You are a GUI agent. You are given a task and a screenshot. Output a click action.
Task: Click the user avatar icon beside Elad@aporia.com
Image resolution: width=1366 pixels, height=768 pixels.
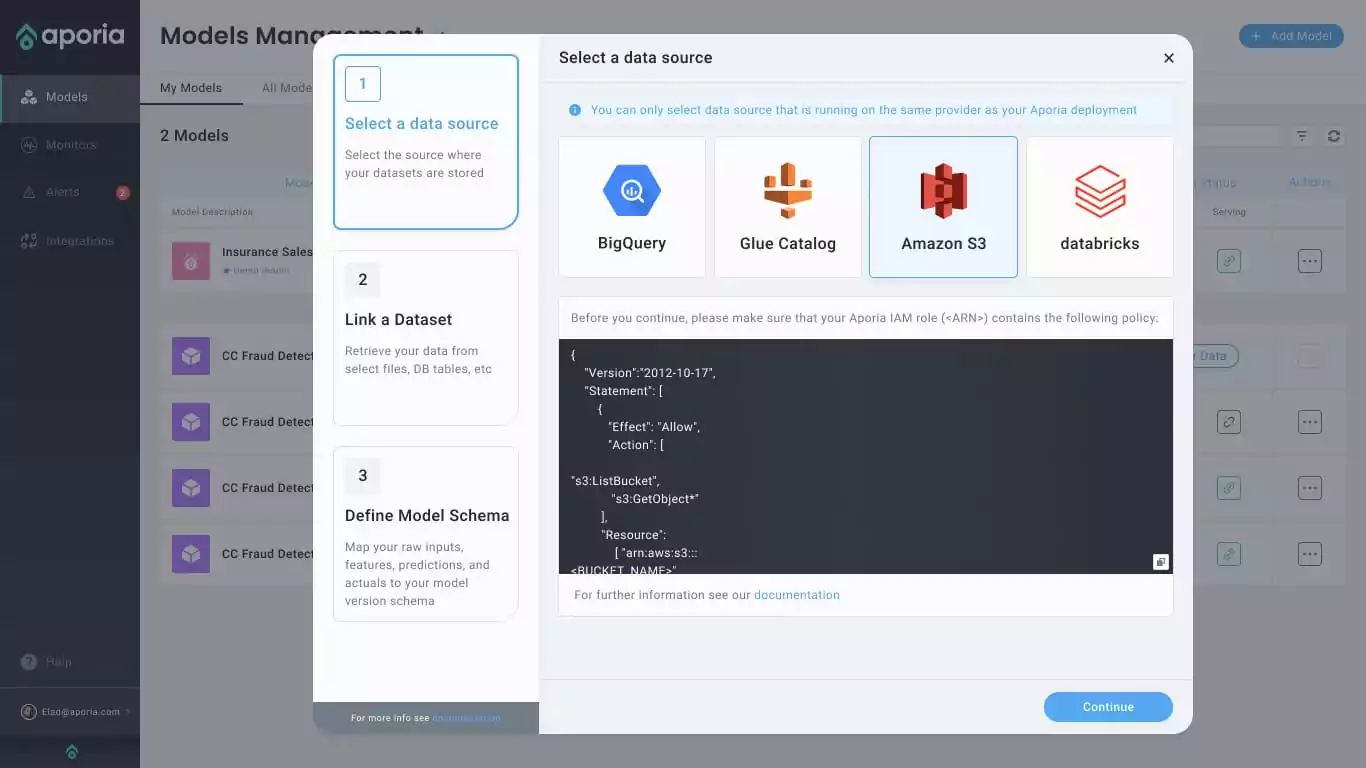pyautogui.click(x=29, y=712)
